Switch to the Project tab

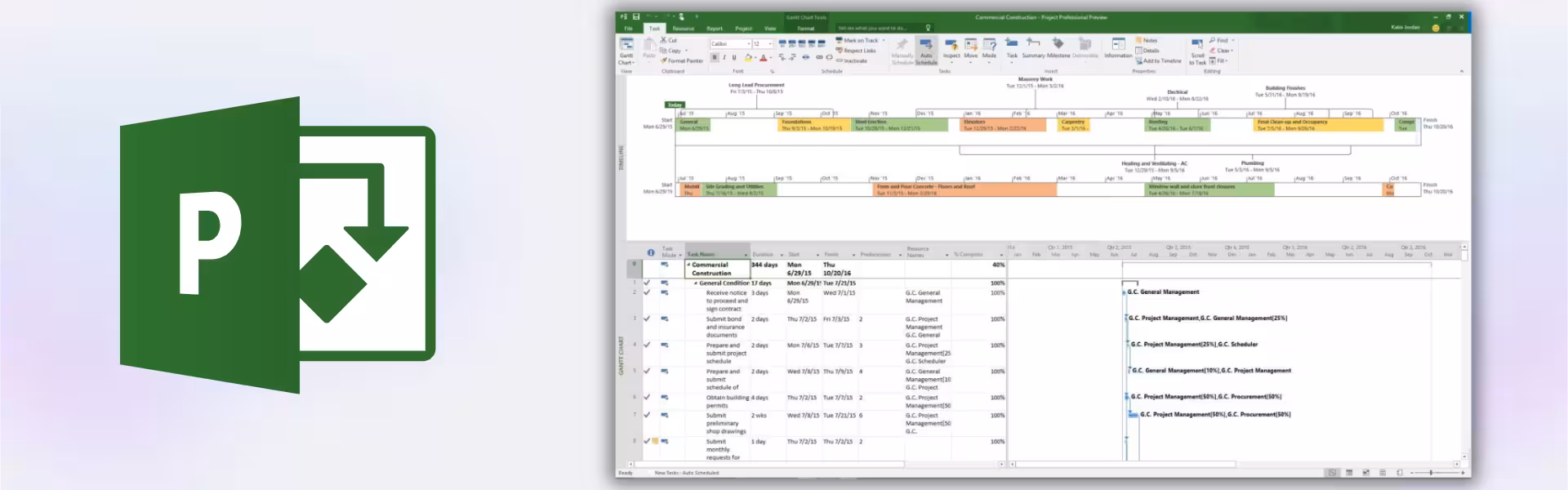point(743,29)
